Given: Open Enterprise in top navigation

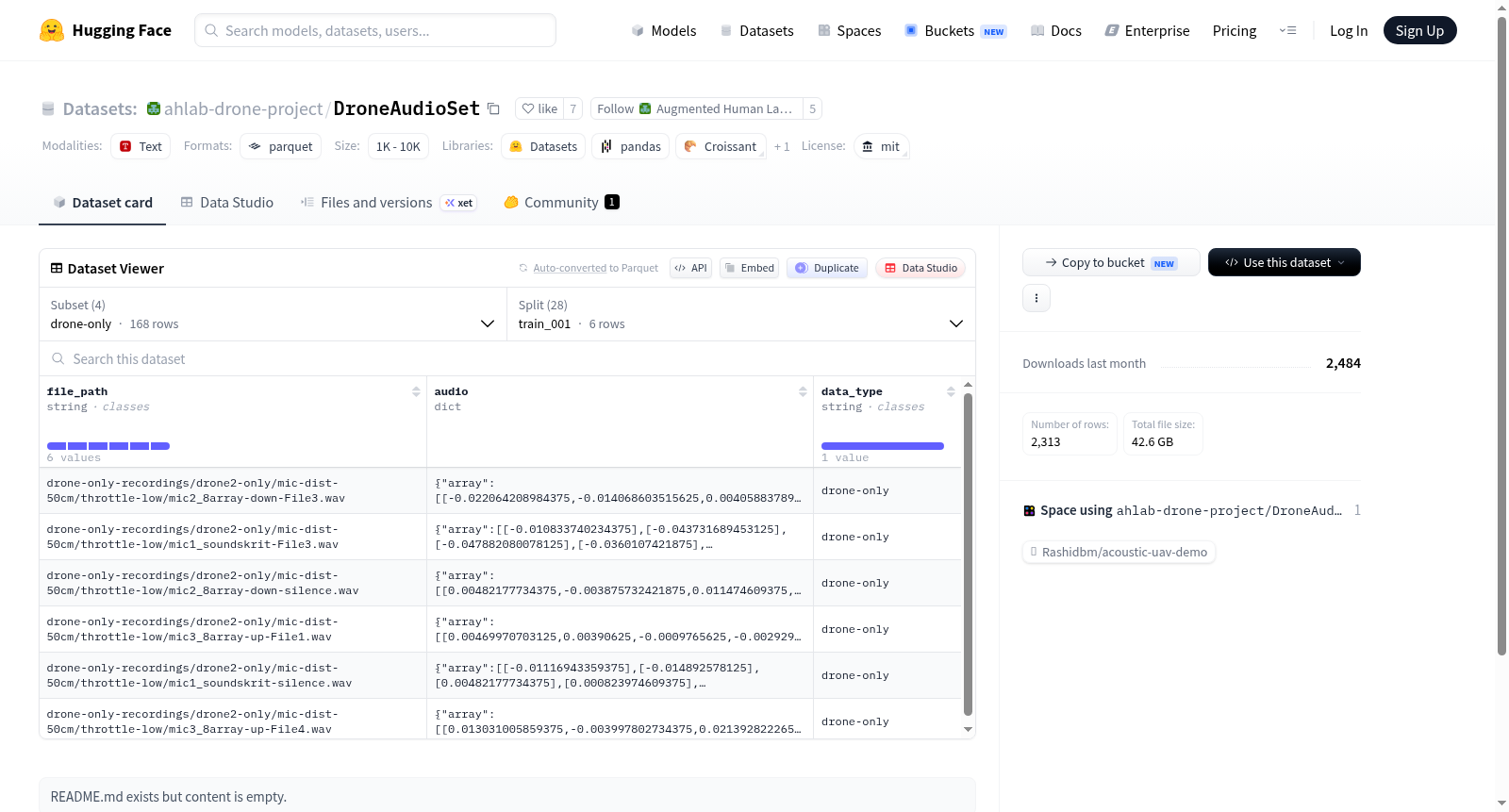Looking at the screenshot, I should point(1148,30).
